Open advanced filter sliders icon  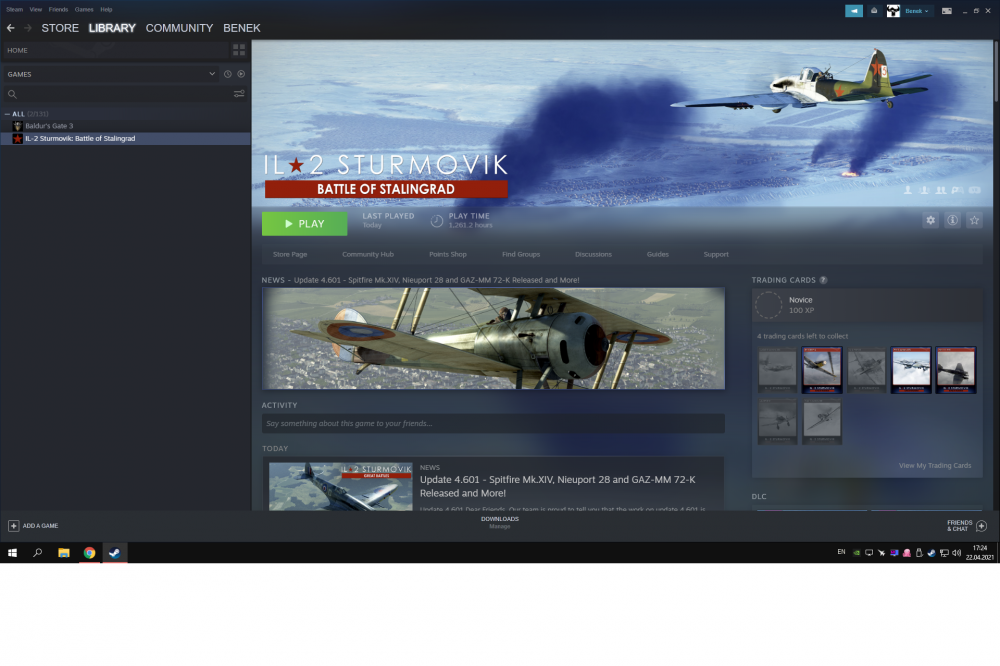239,94
